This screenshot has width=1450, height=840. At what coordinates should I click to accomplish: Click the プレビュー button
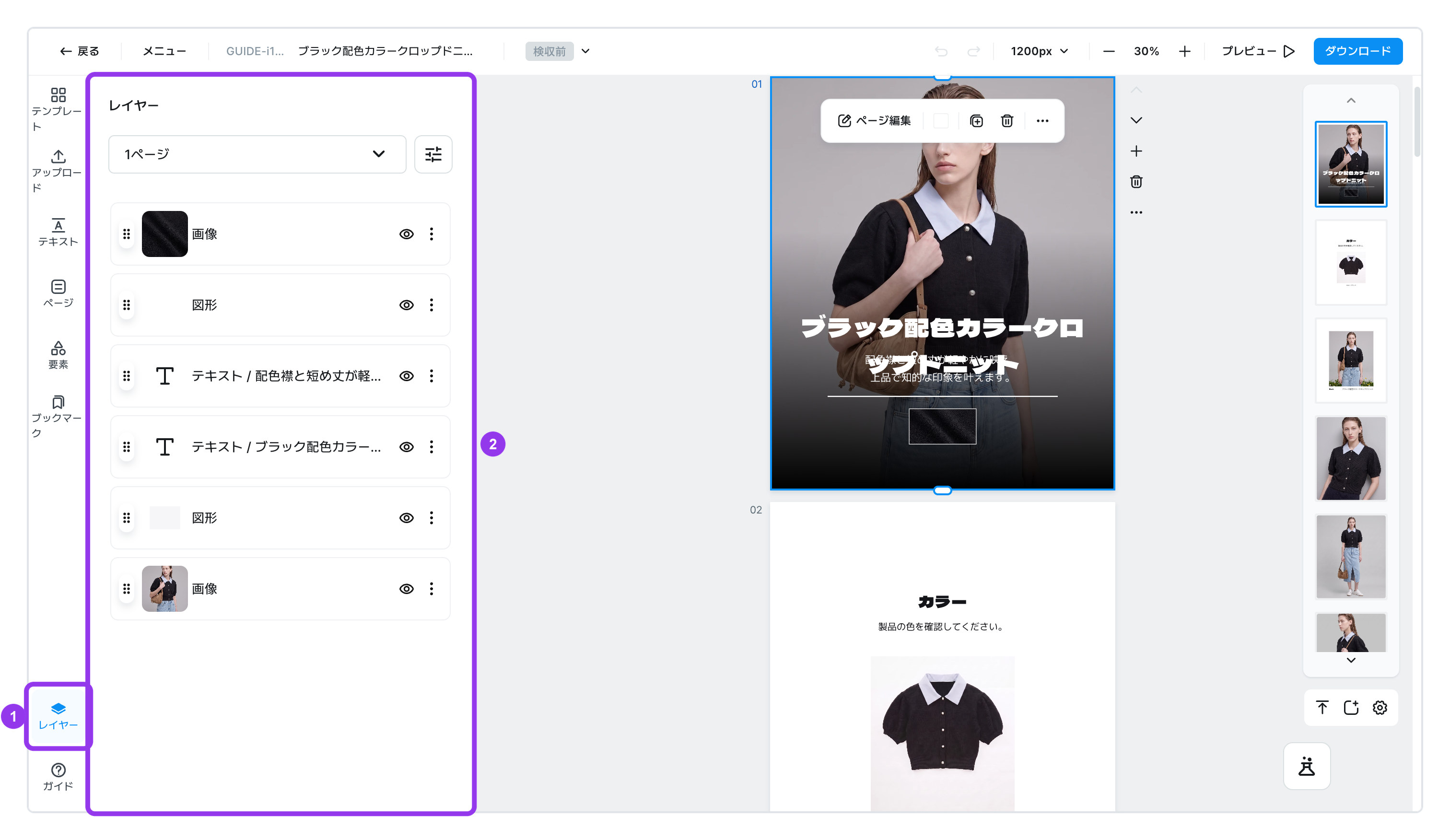point(1258,51)
